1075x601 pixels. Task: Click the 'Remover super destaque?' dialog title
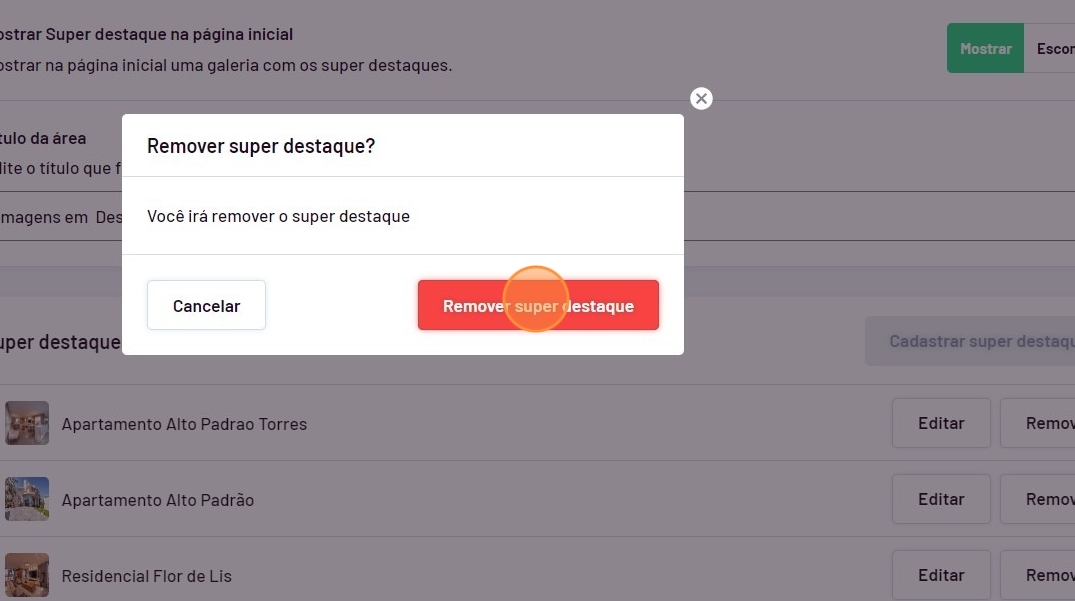(x=261, y=146)
